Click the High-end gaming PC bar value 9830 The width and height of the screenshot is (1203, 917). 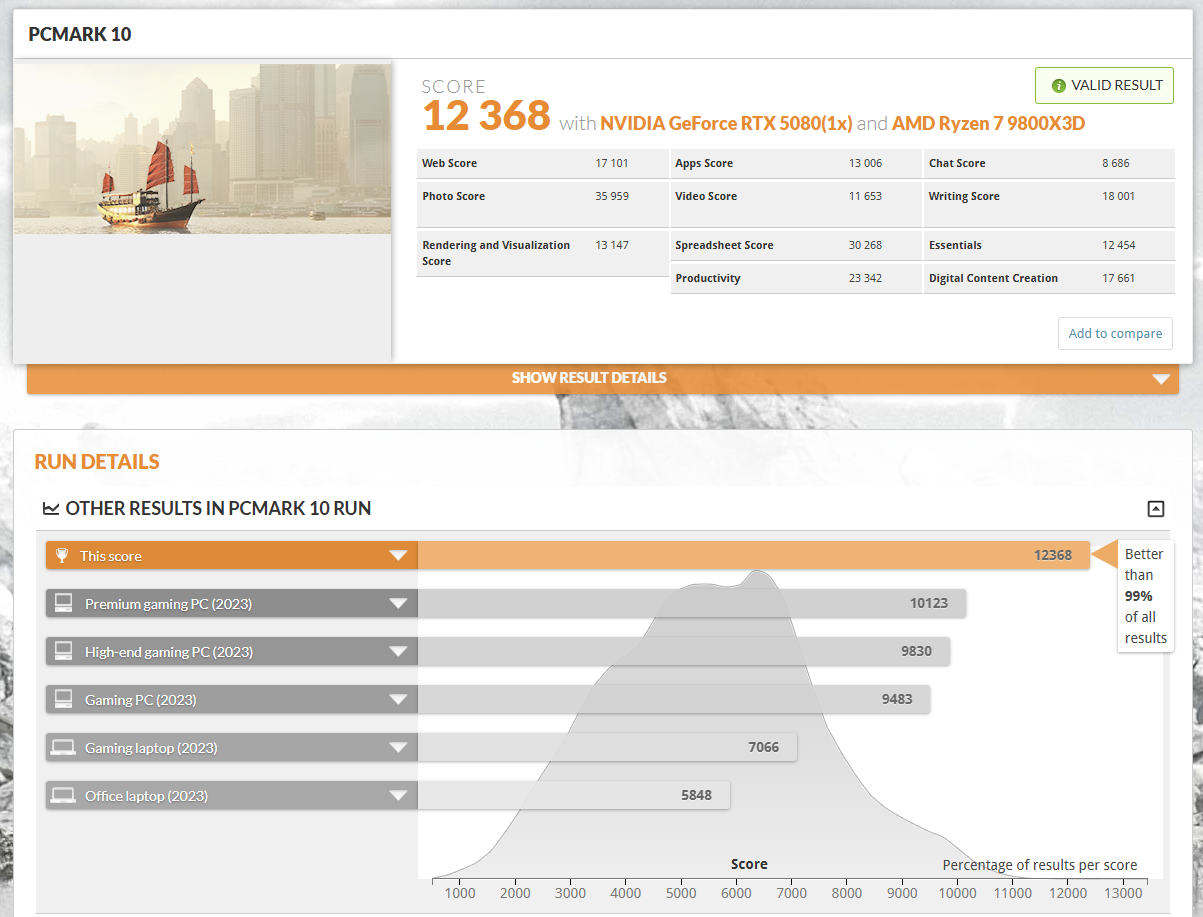coord(916,652)
